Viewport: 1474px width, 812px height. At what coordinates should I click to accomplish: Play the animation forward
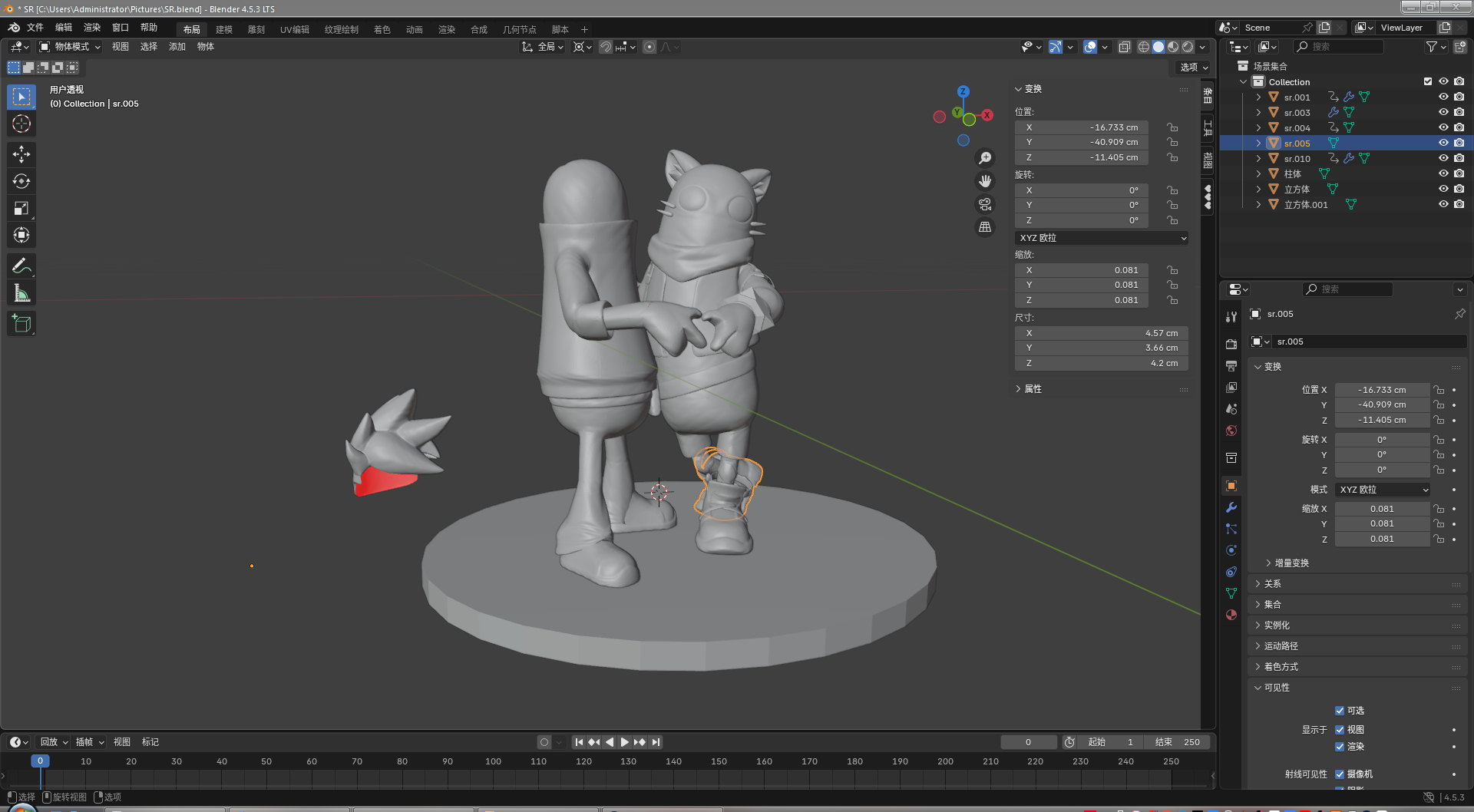(624, 742)
